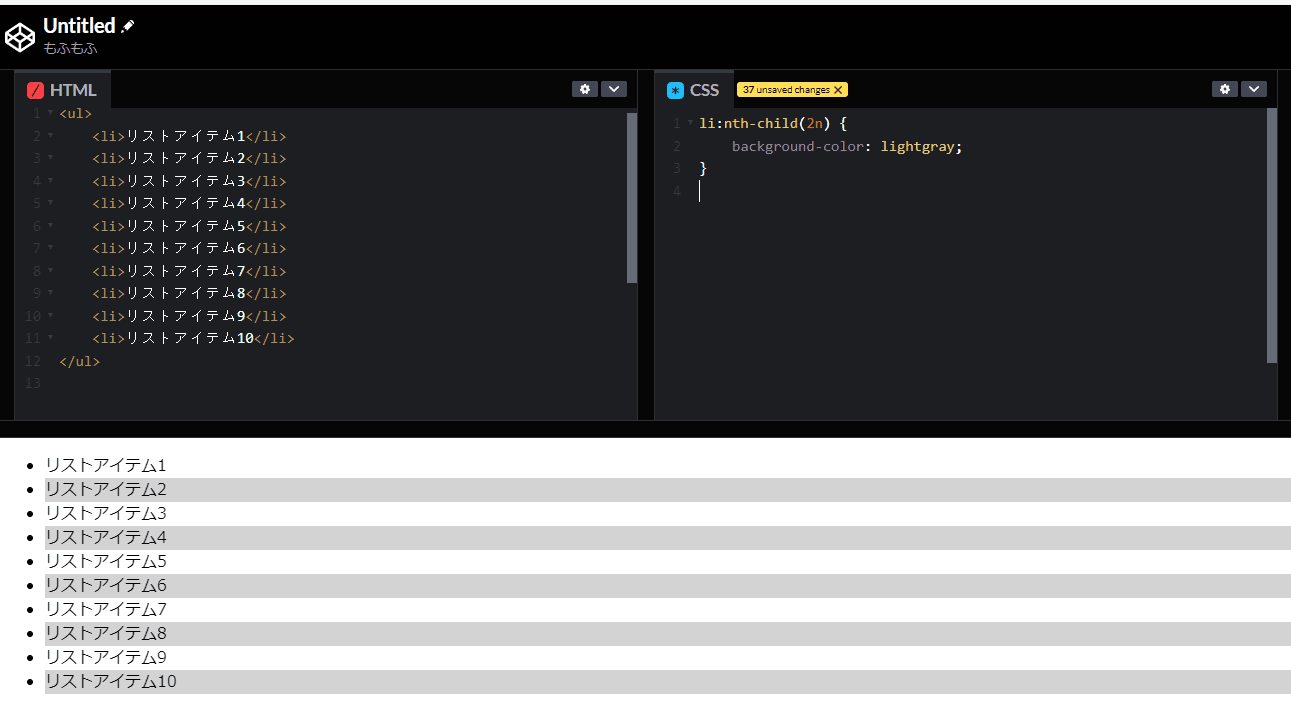Click the red slash HTML icon
This screenshot has width=1291, height=711.
(36, 90)
